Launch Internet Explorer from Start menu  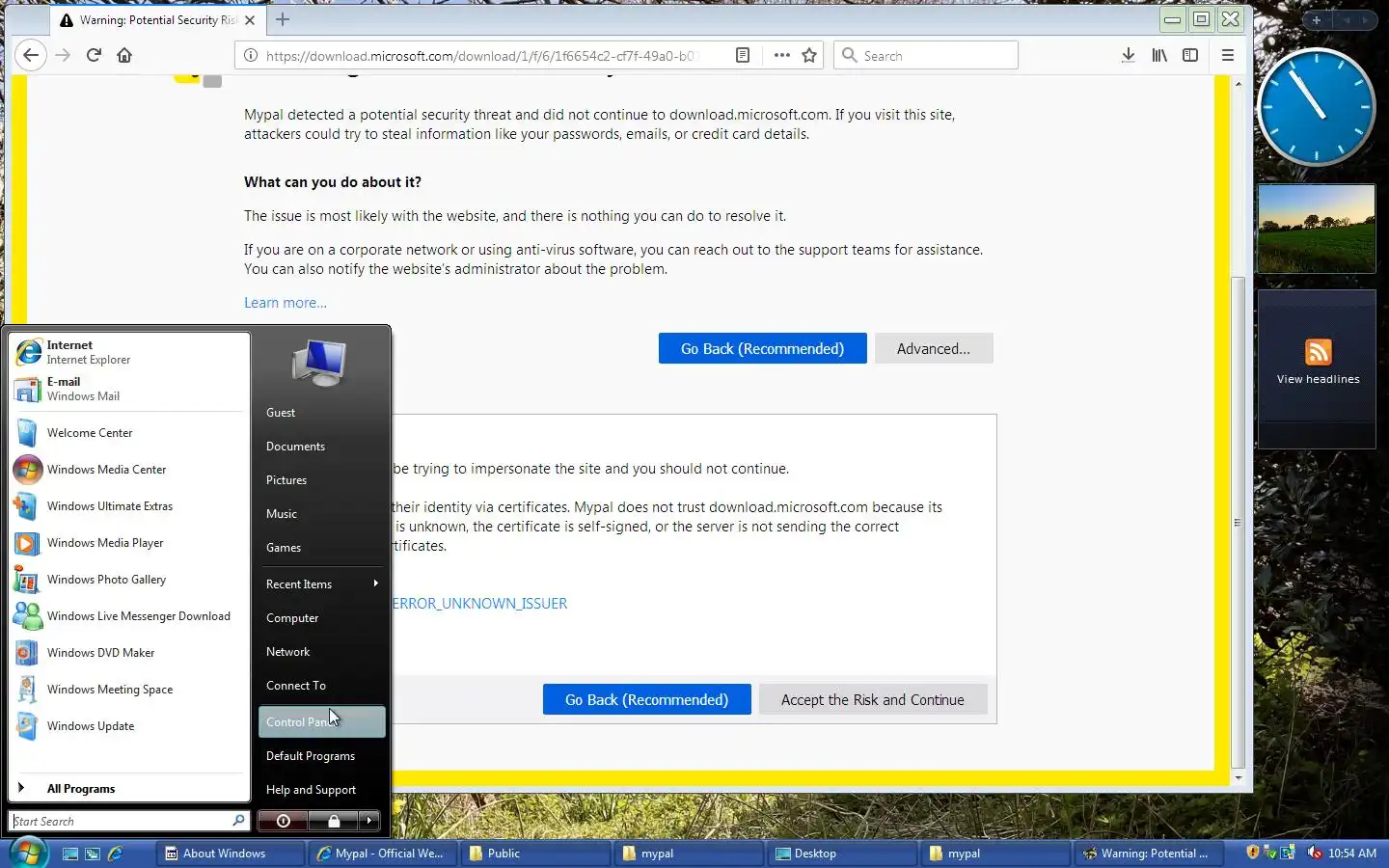pos(129,352)
